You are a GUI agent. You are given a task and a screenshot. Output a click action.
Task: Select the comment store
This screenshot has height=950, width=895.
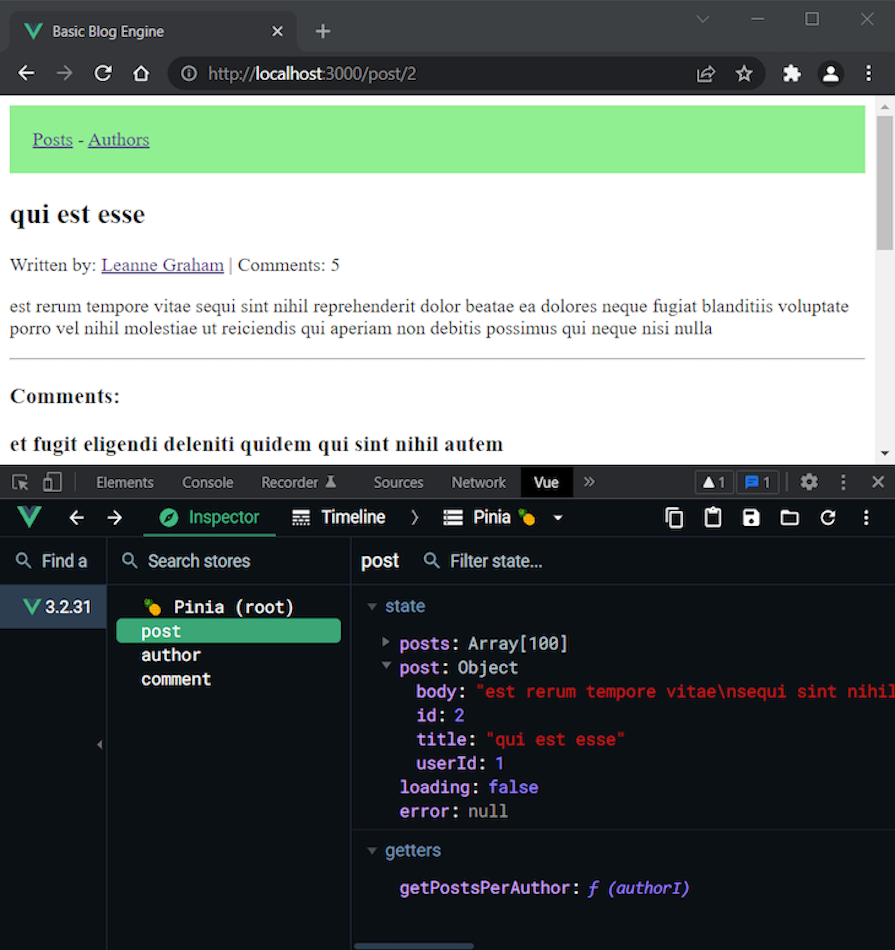pyautogui.click(x=176, y=679)
